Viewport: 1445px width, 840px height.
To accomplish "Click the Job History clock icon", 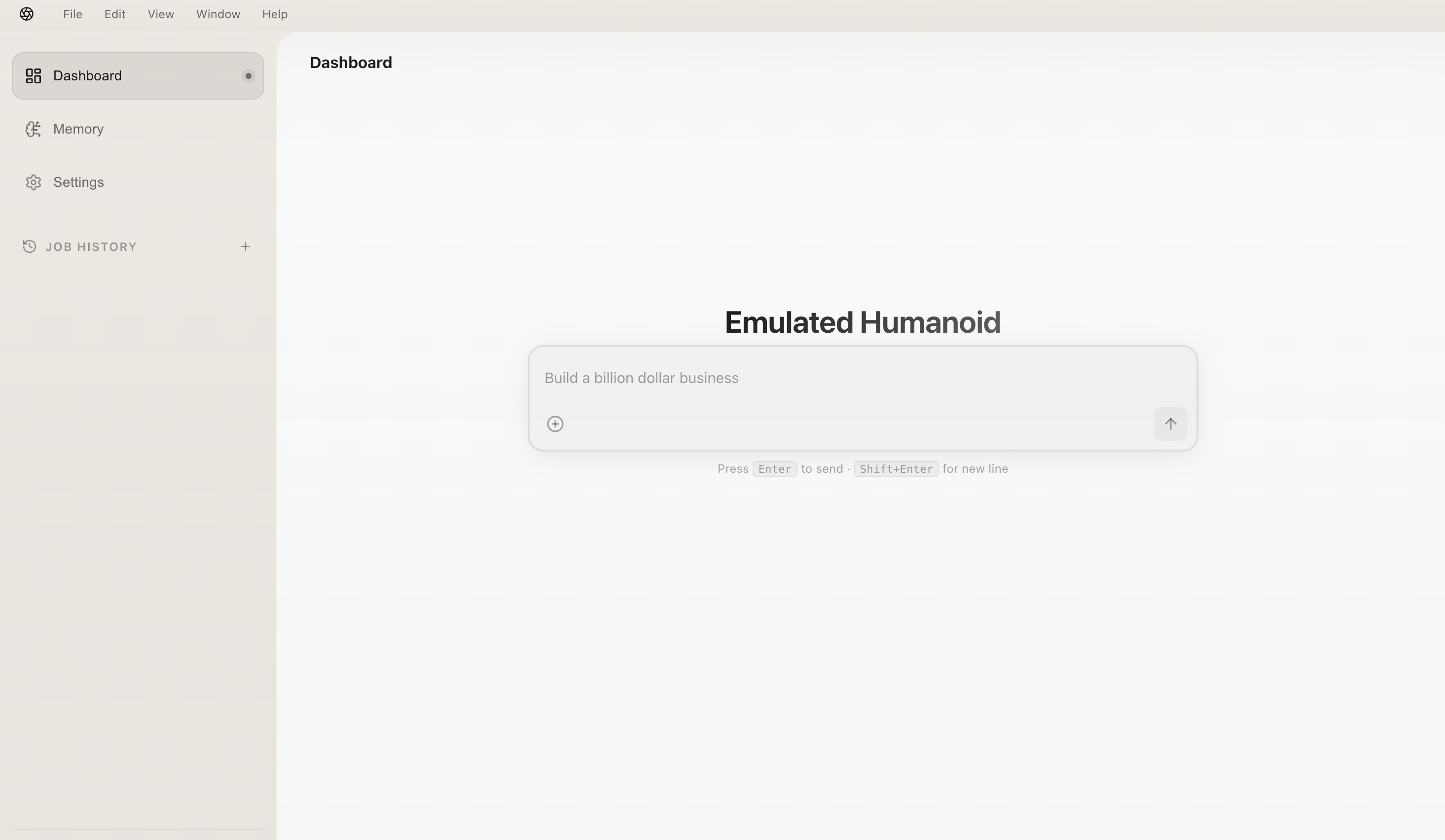I will pos(29,246).
